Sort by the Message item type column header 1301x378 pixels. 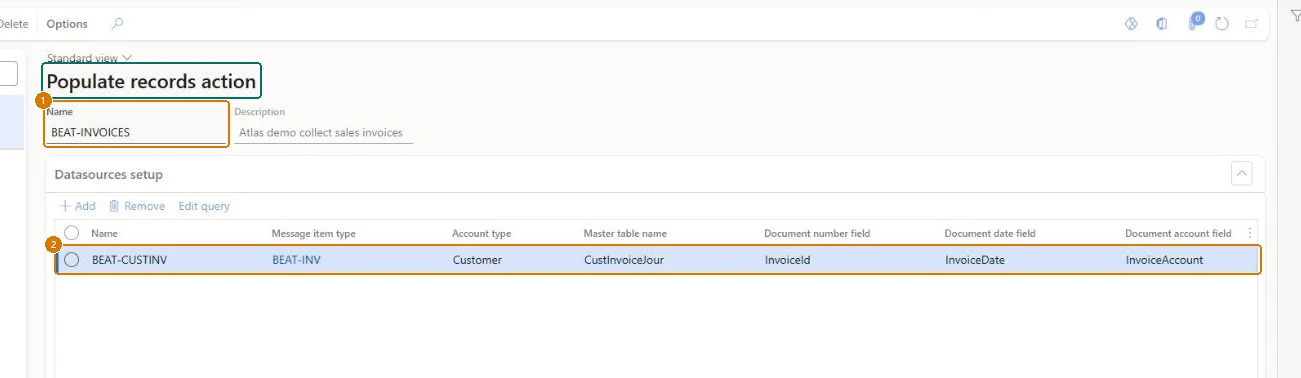313,233
